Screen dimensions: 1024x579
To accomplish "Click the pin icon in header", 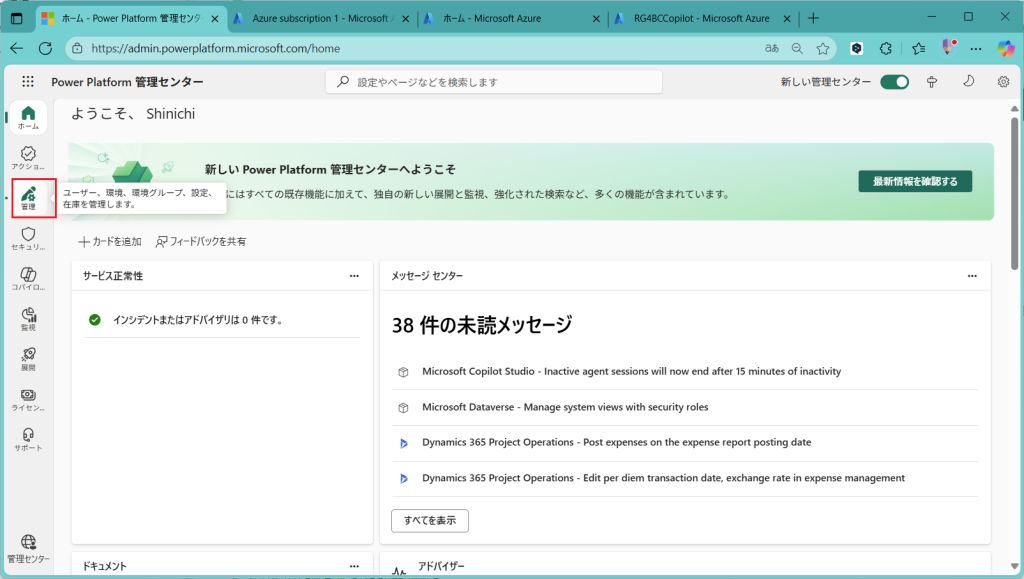I will (x=932, y=82).
